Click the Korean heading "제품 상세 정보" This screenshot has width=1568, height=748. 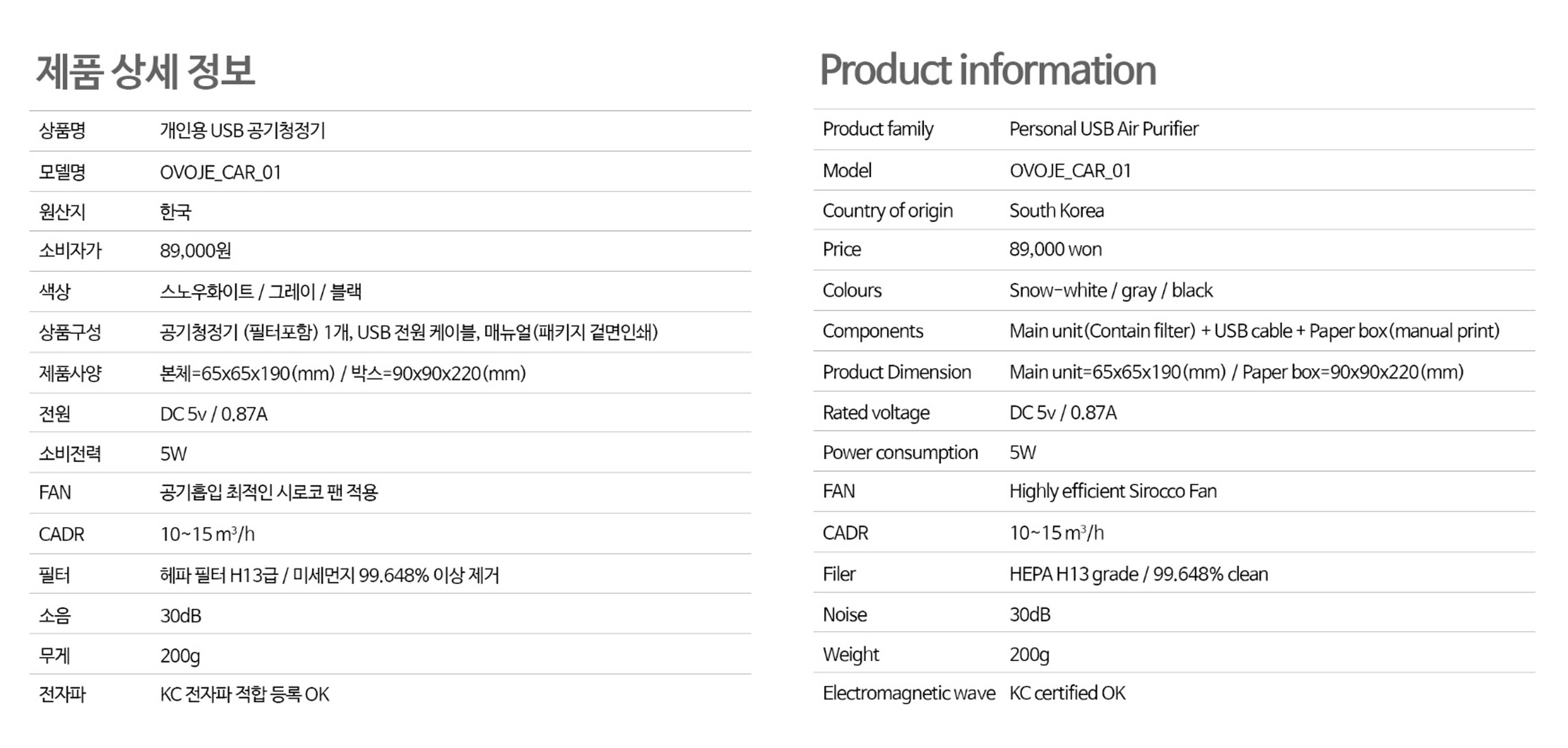[146, 71]
